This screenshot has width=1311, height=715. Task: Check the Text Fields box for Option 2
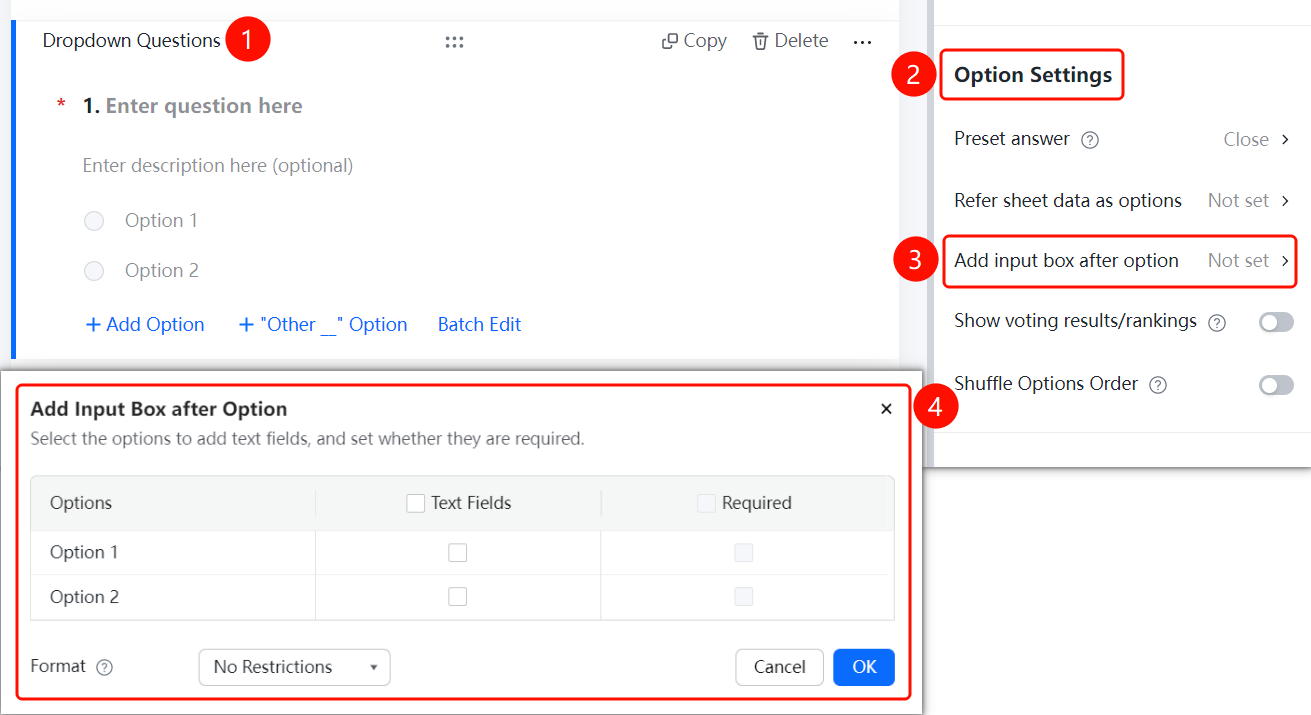pyautogui.click(x=458, y=597)
